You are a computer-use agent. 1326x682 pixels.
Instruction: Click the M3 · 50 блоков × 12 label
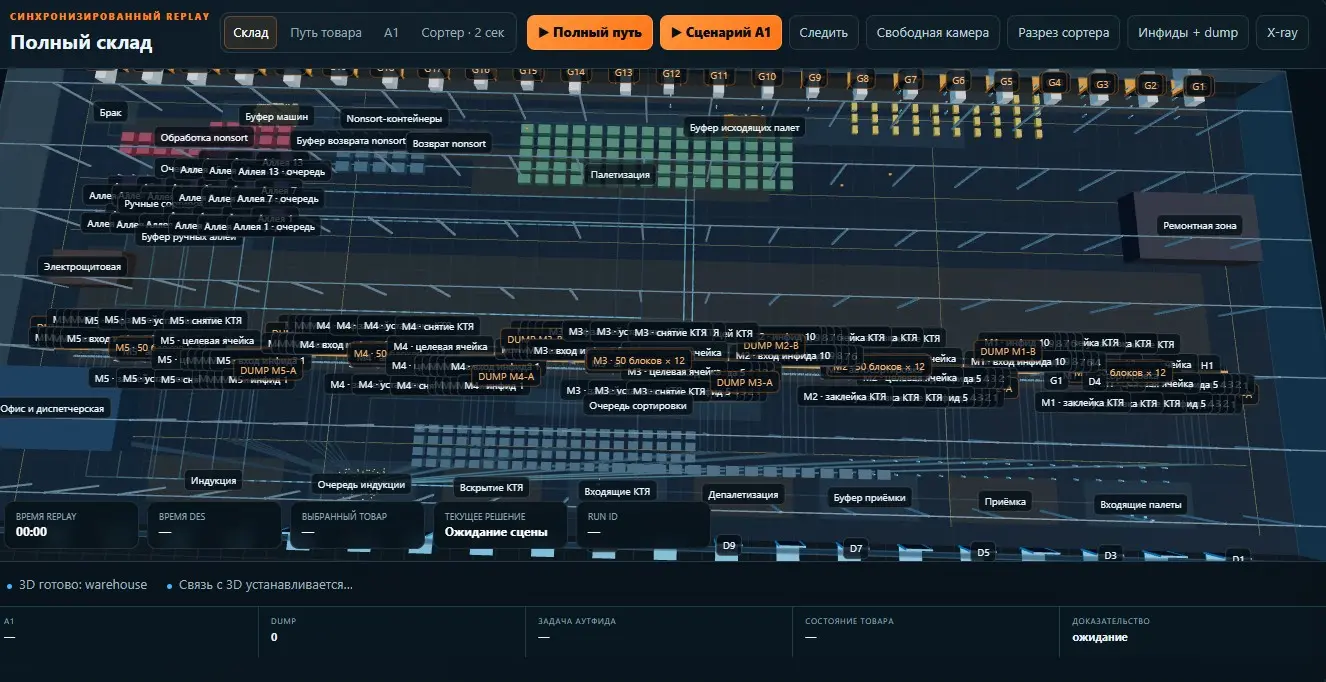[x=639, y=360]
